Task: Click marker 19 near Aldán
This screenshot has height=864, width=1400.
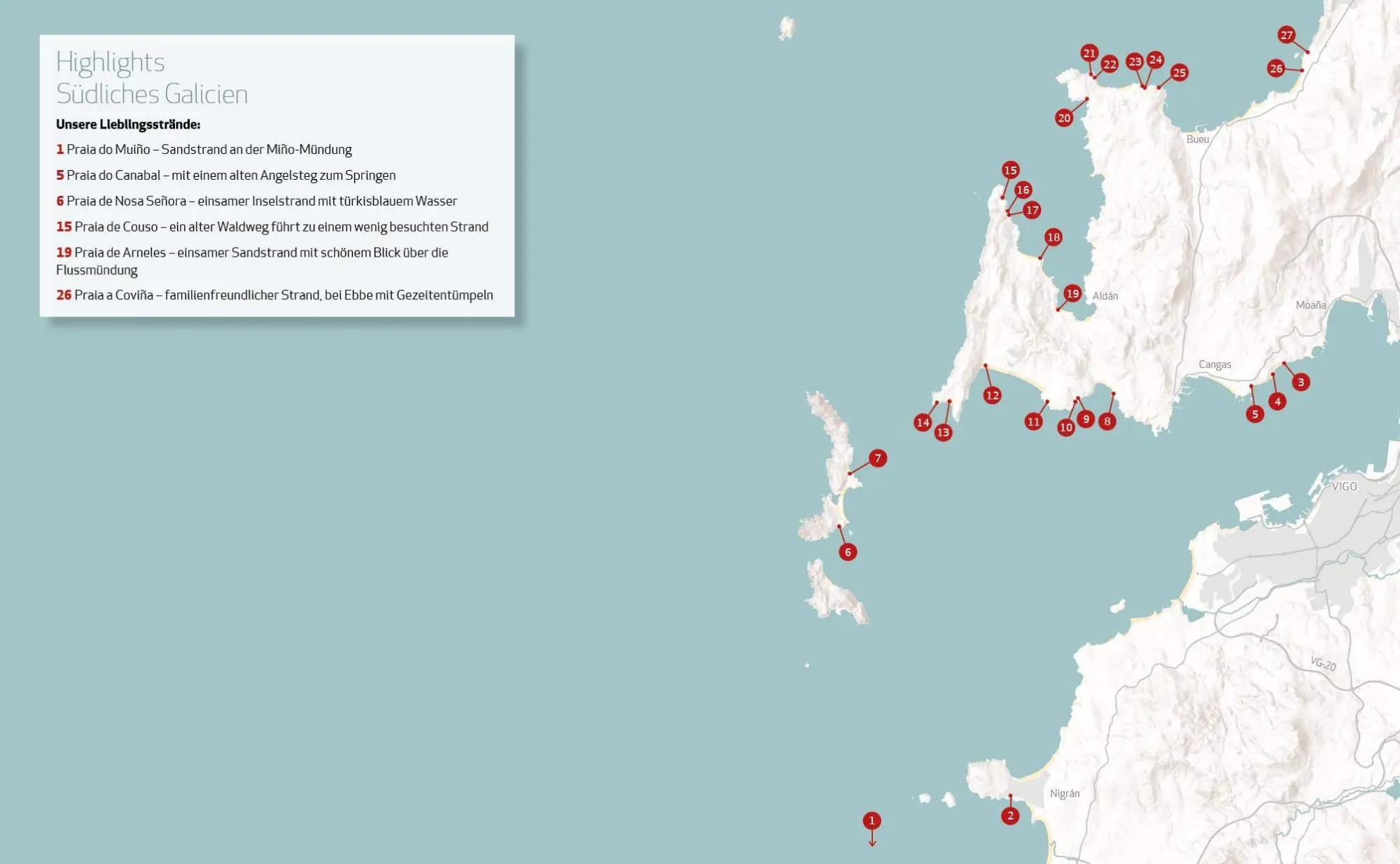Action: coord(1072,293)
